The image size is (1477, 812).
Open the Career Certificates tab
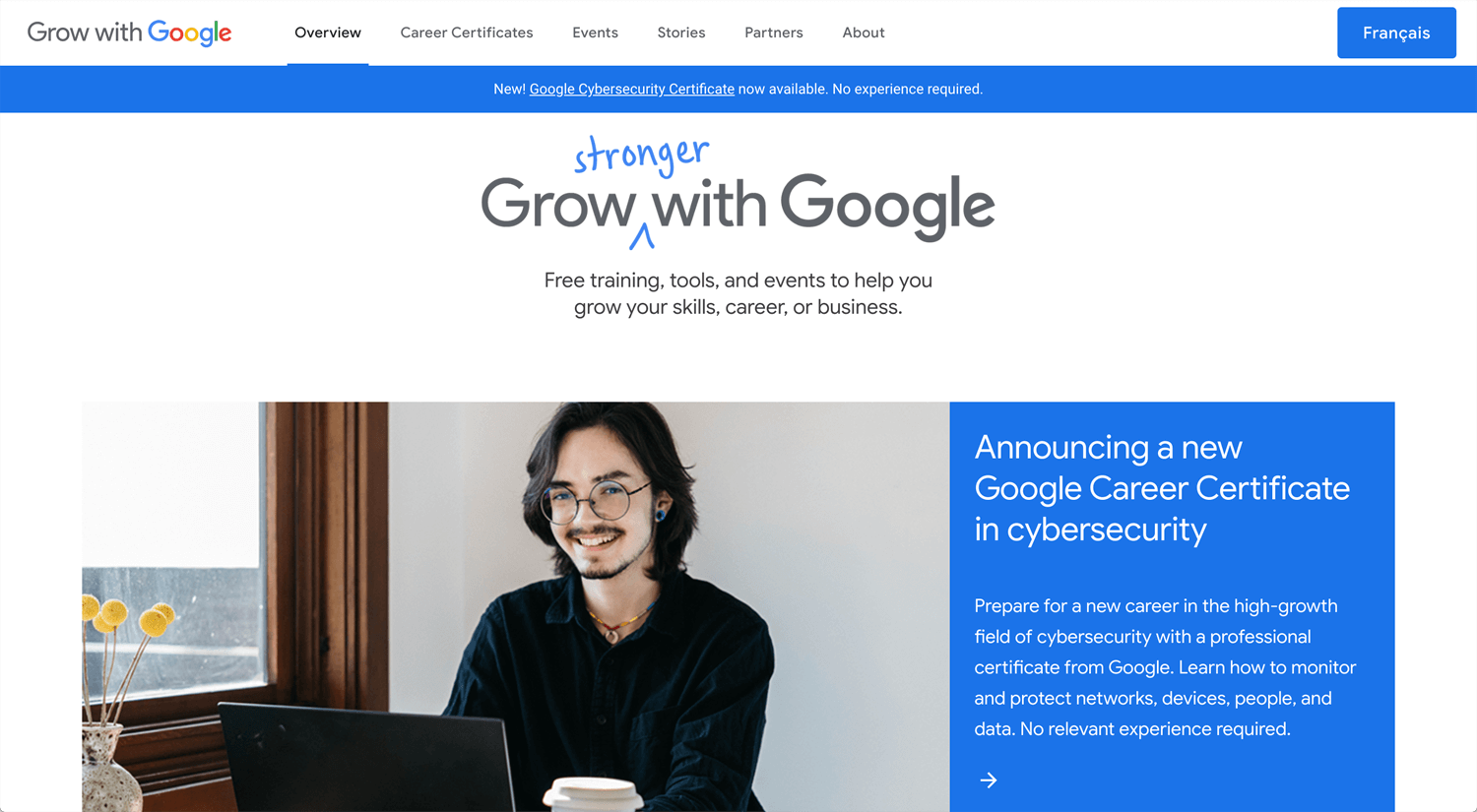click(467, 32)
